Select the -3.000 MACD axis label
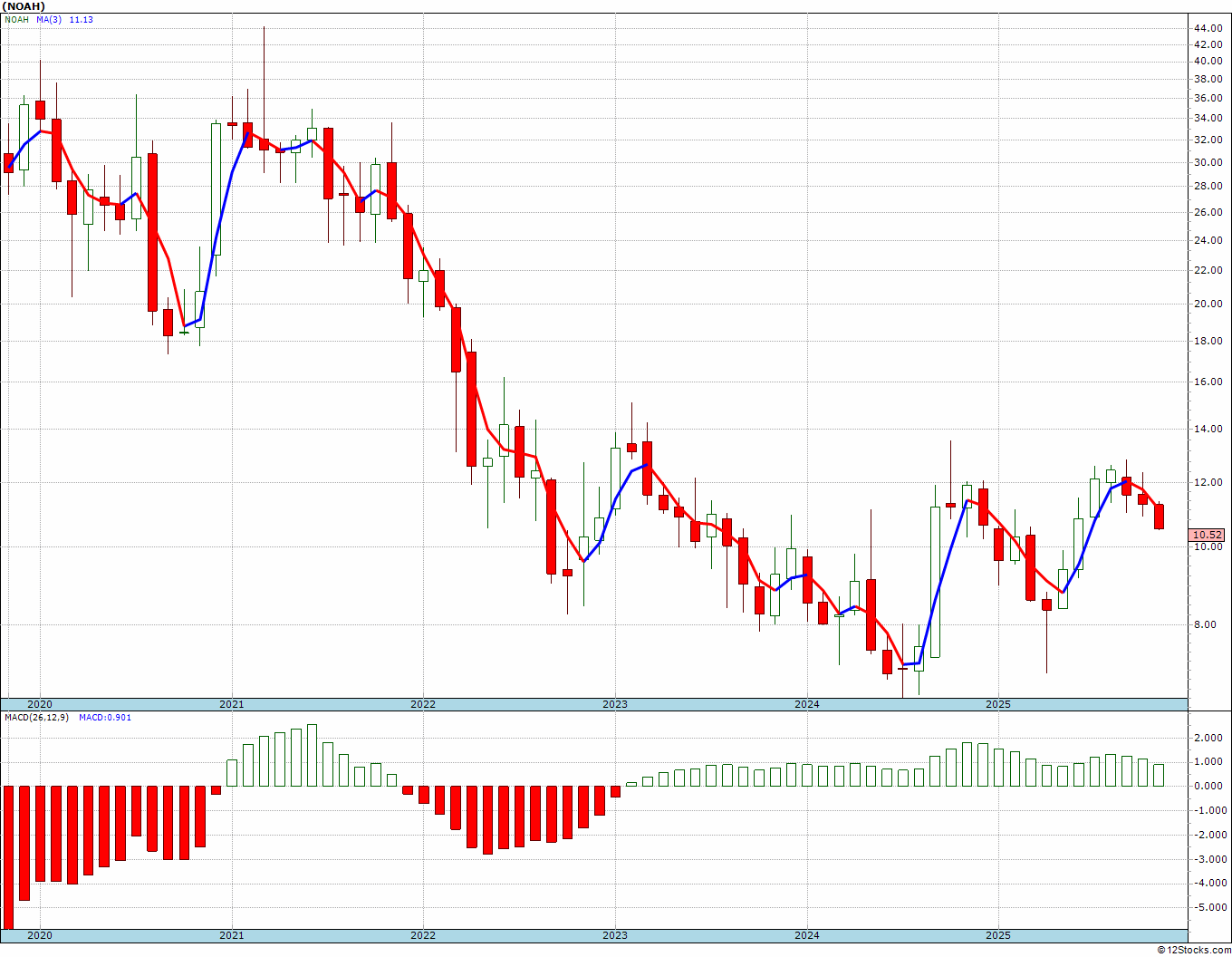Viewport: 1232px width, 957px height. pos(1209,859)
